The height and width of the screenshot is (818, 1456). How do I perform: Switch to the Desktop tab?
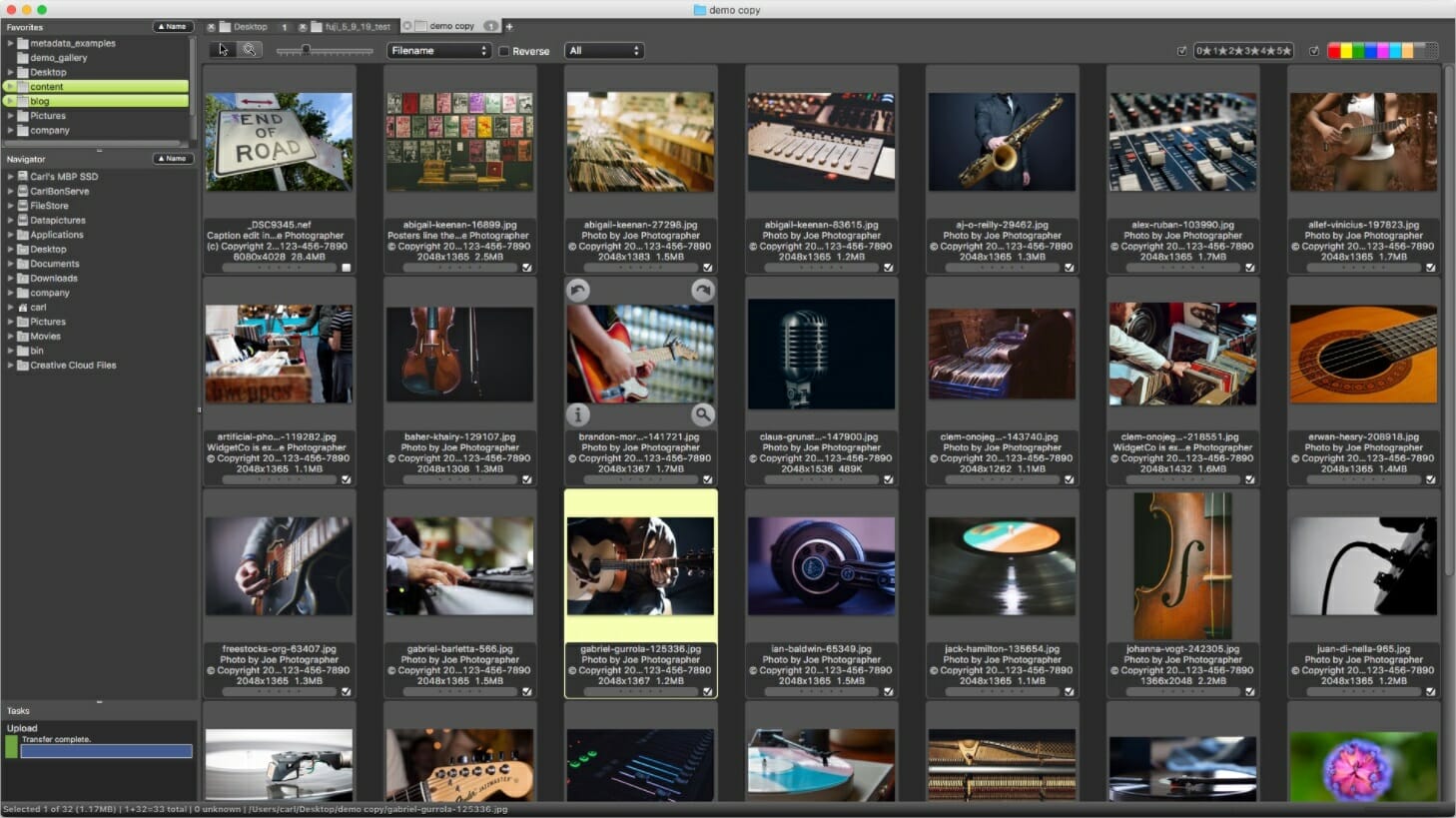(249, 27)
